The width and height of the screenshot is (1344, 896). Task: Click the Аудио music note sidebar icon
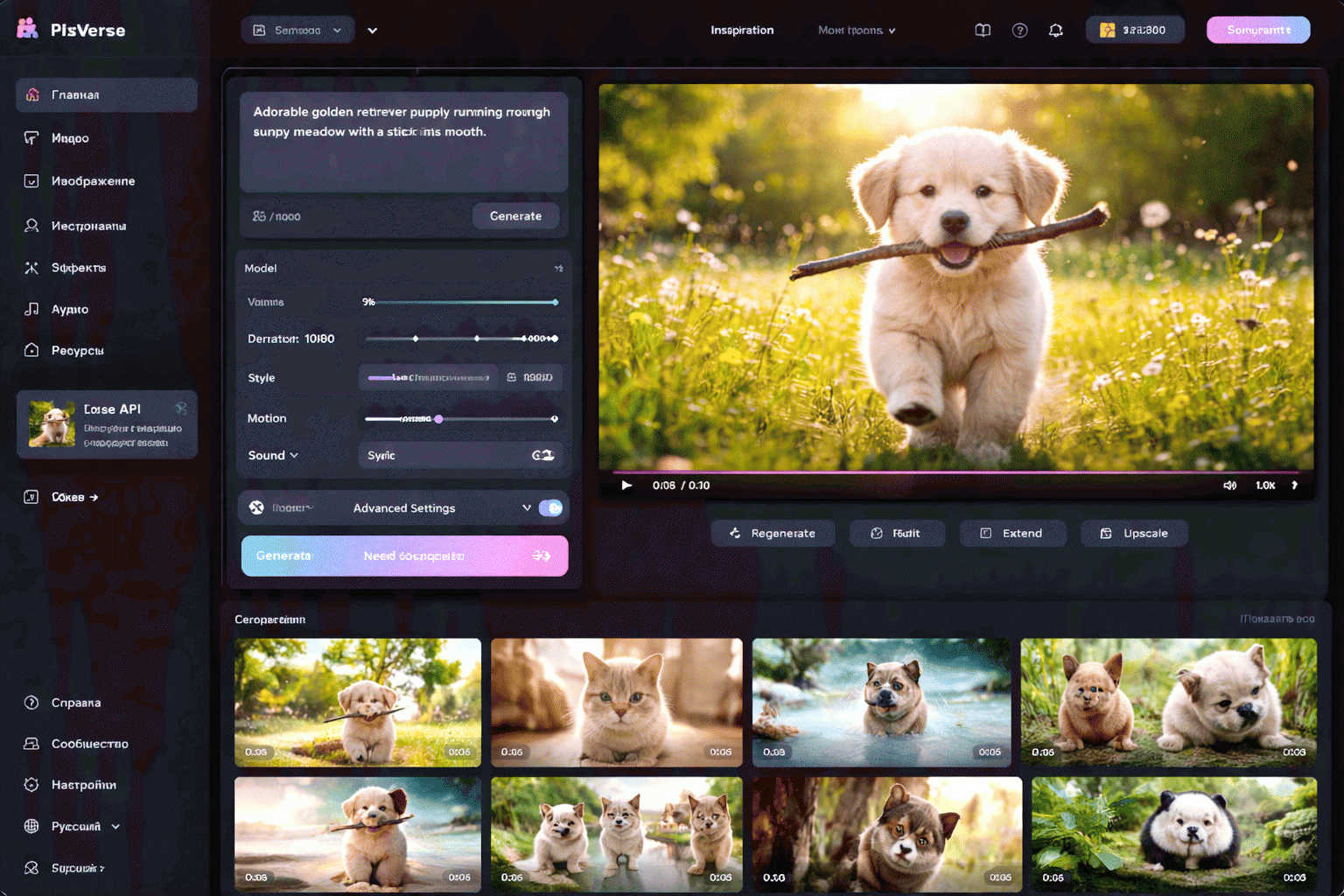point(32,309)
